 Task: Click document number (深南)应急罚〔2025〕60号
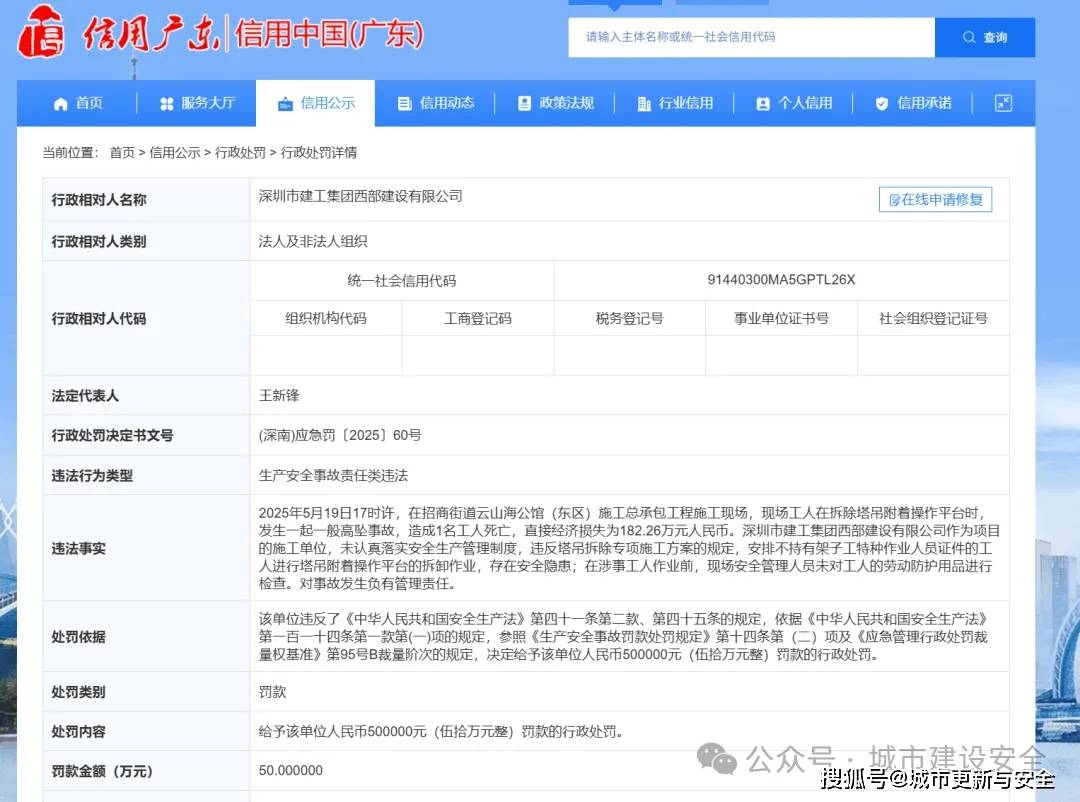point(340,435)
